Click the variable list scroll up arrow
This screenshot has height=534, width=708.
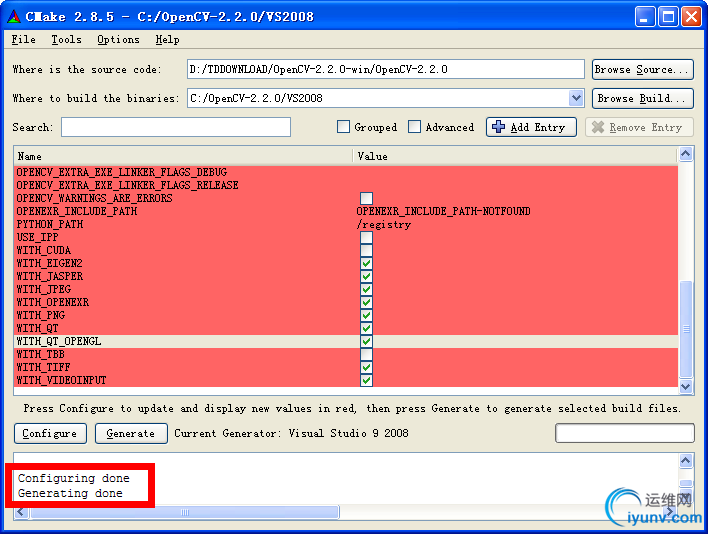[685, 154]
